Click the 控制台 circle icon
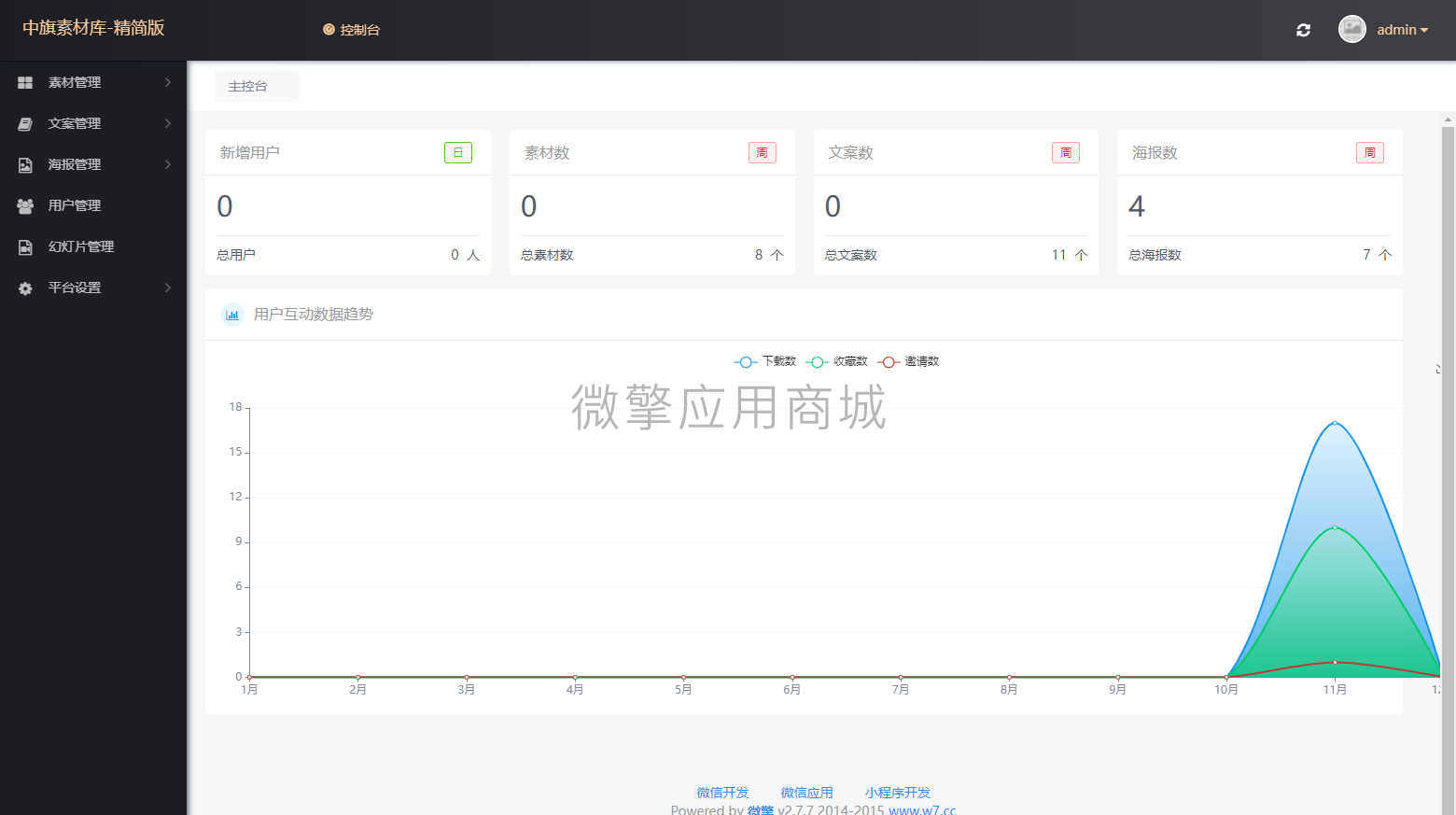The width and height of the screenshot is (1456, 815). [x=329, y=30]
